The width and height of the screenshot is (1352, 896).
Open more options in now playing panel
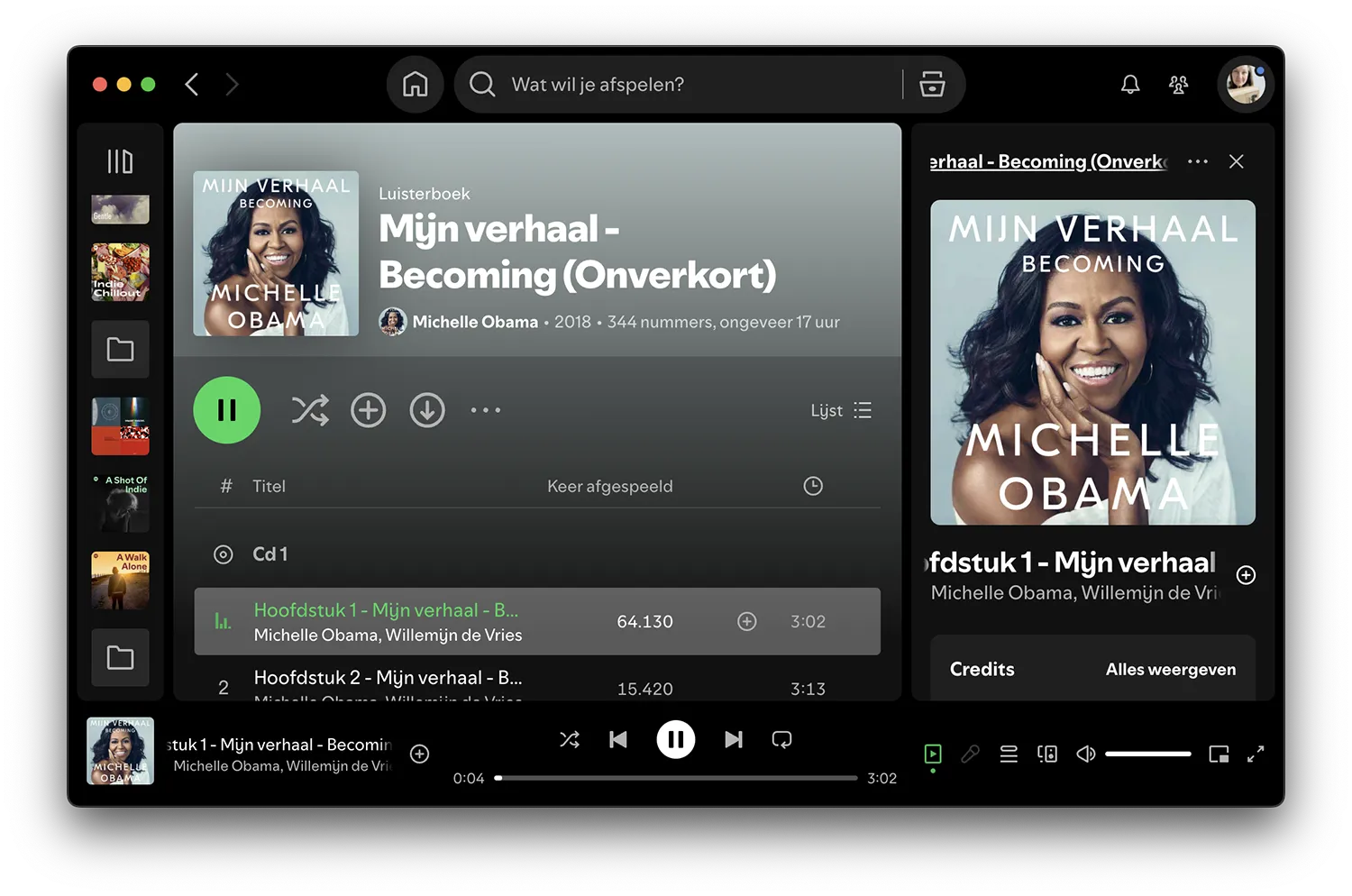pos(1198,161)
